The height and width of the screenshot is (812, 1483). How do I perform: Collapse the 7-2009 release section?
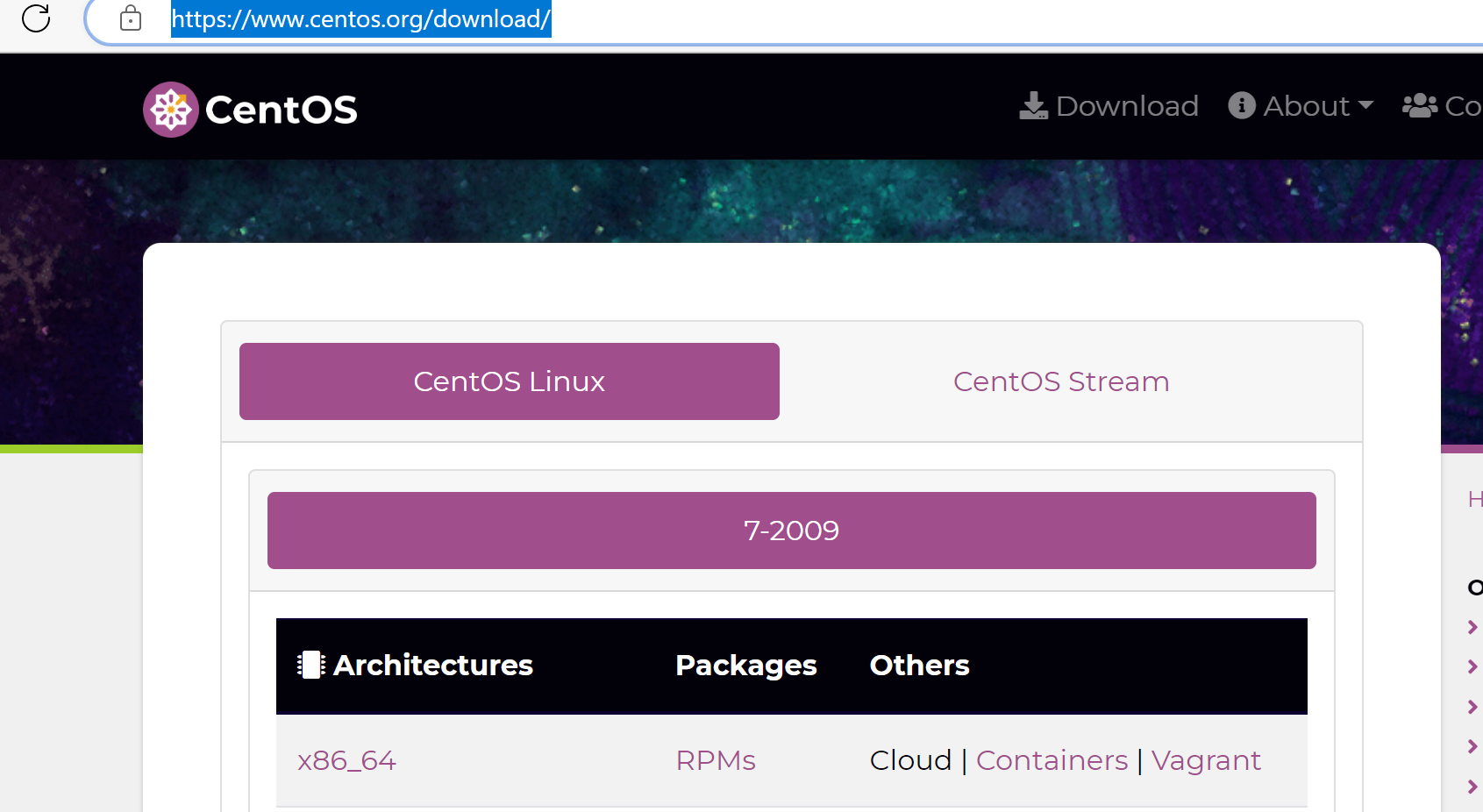[x=791, y=531]
